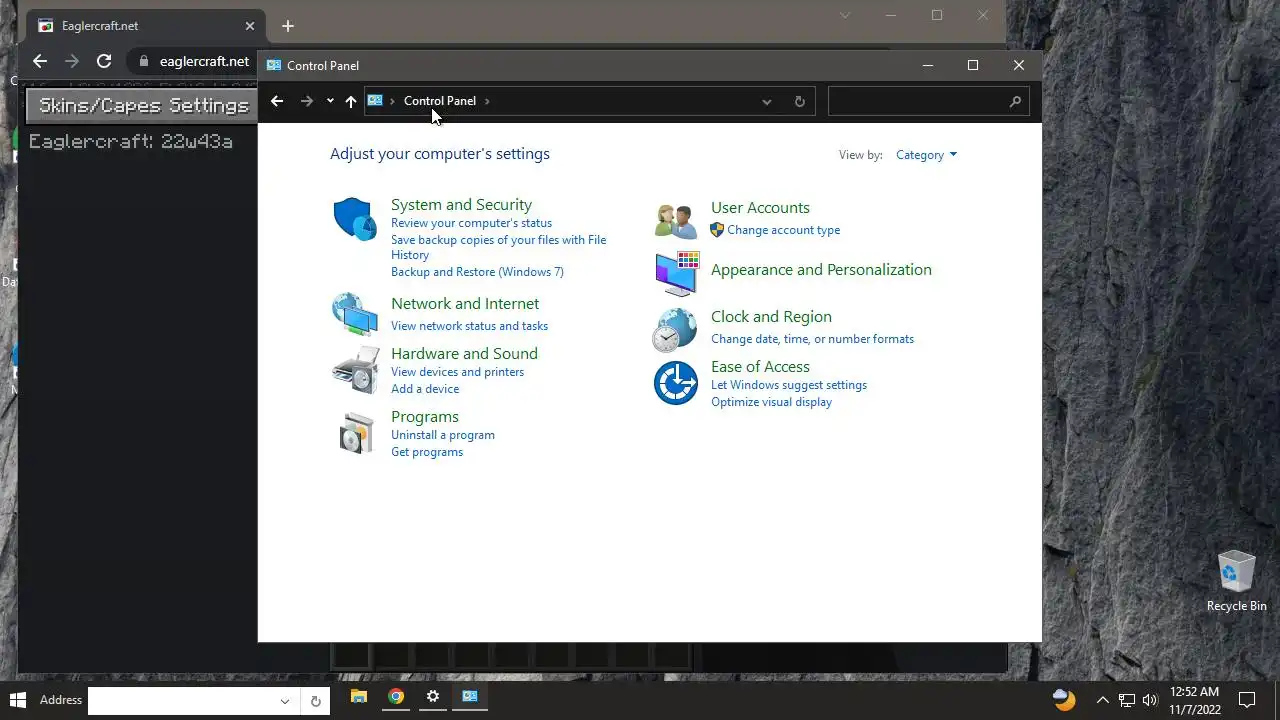Open the taskbar Address dropdown arrow
This screenshot has height=720, width=1280.
(285, 701)
